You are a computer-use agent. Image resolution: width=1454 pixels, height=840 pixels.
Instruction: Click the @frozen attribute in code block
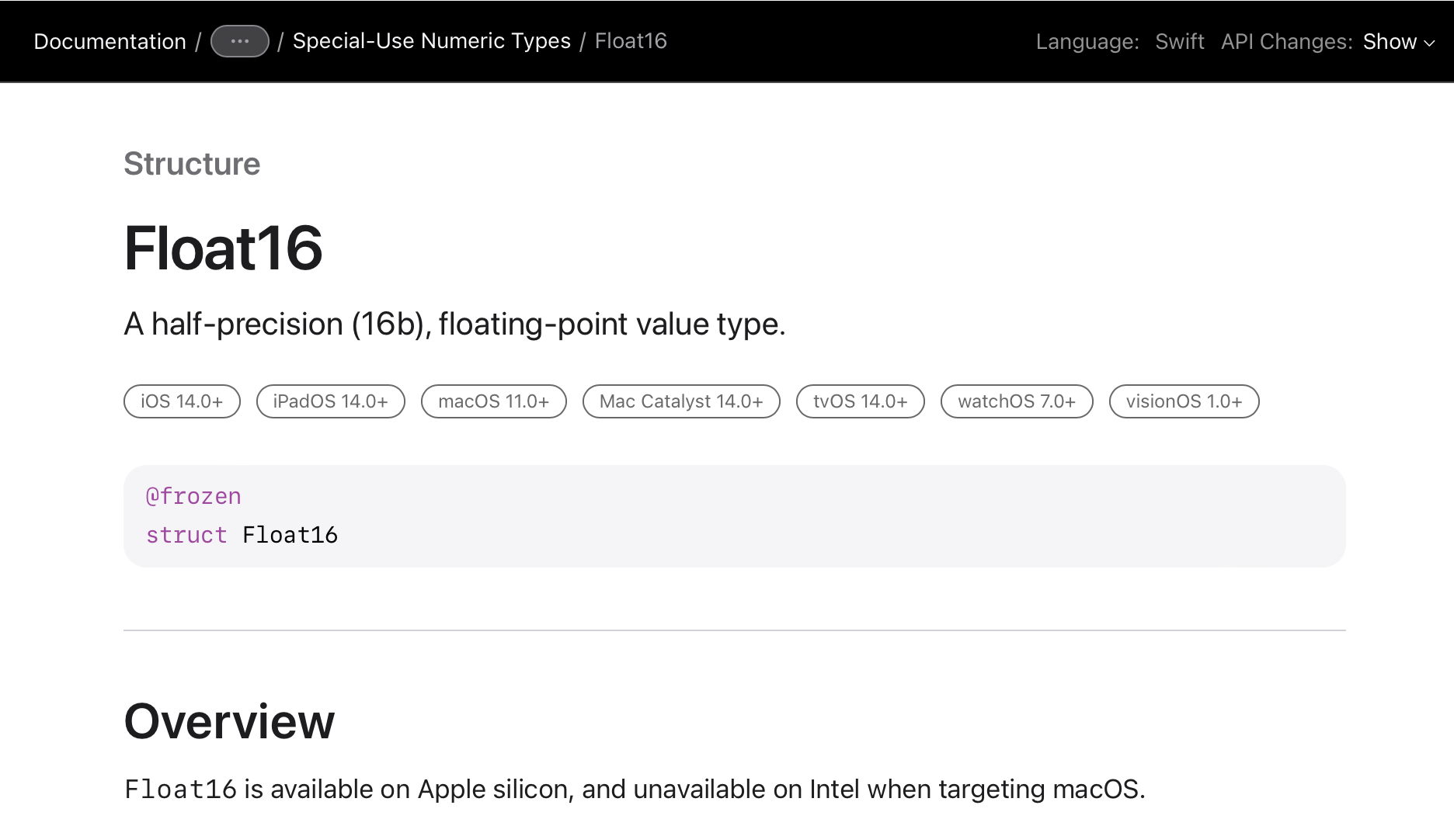193,496
